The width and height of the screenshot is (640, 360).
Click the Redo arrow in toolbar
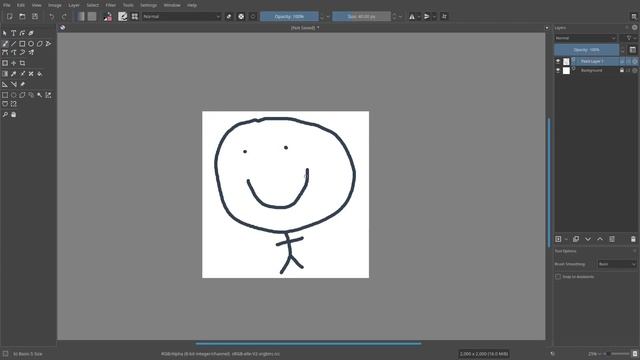tap(64, 16)
